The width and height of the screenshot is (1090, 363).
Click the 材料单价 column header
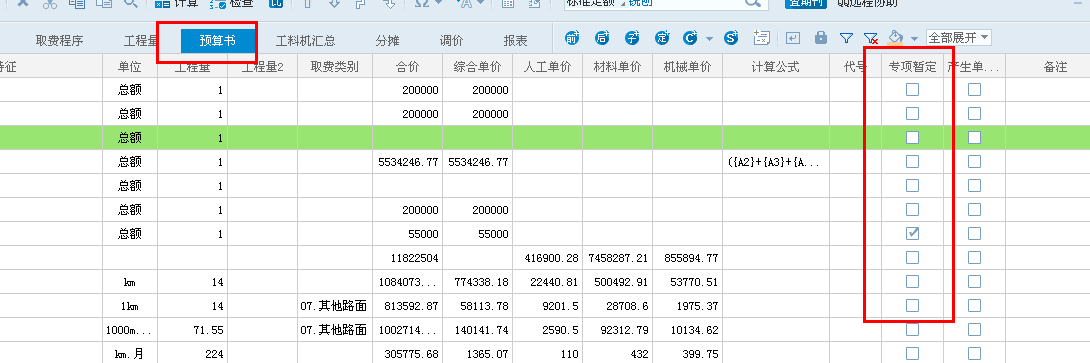point(617,67)
